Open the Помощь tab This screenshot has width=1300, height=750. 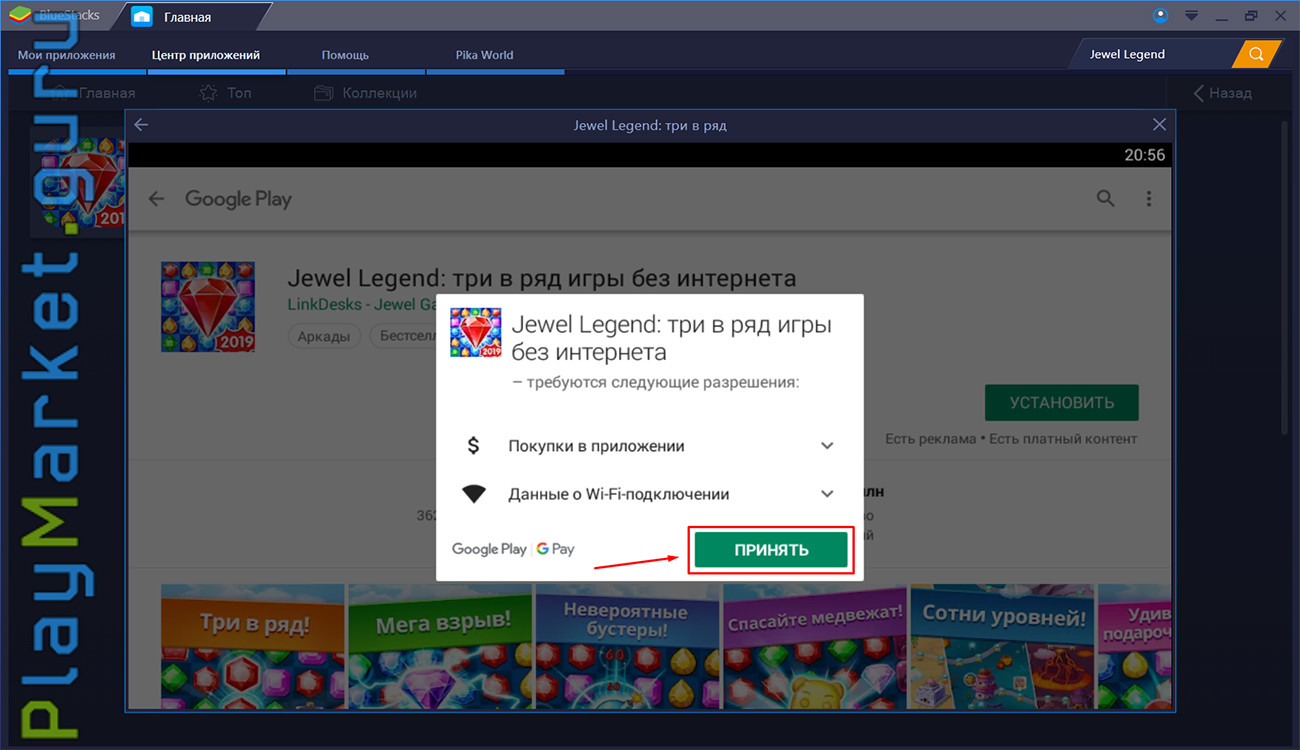pos(345,55)
